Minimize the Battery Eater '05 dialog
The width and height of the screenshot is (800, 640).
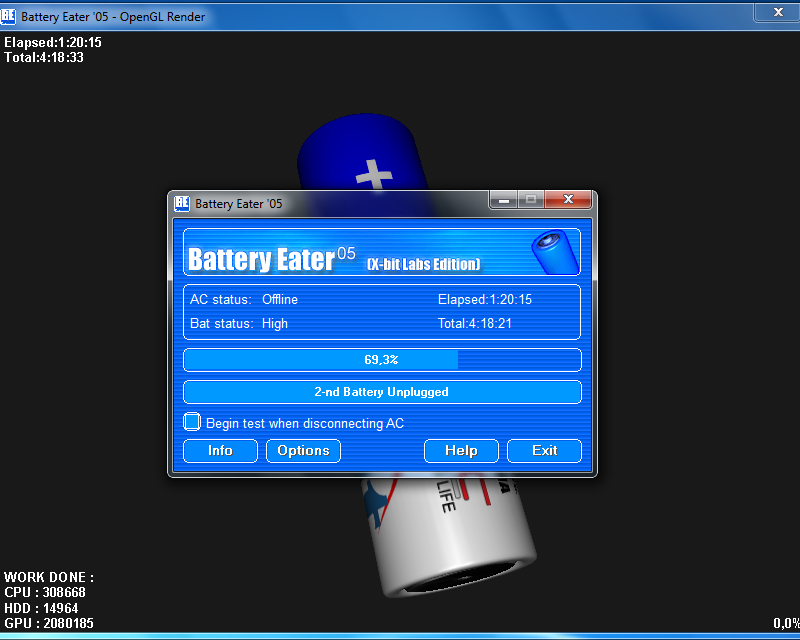(504, 199)
